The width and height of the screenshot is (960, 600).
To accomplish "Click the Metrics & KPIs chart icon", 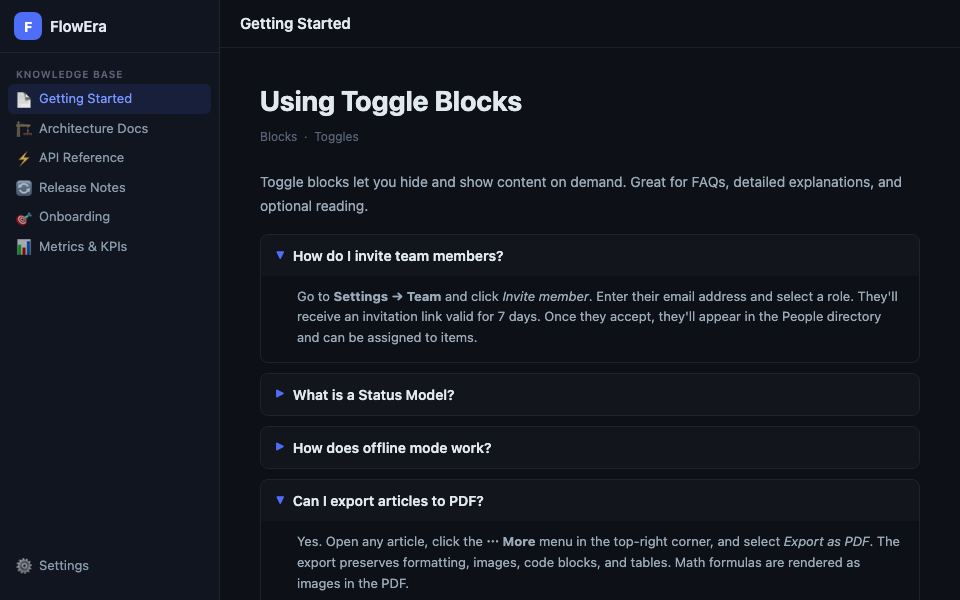I will coord(24,247).
